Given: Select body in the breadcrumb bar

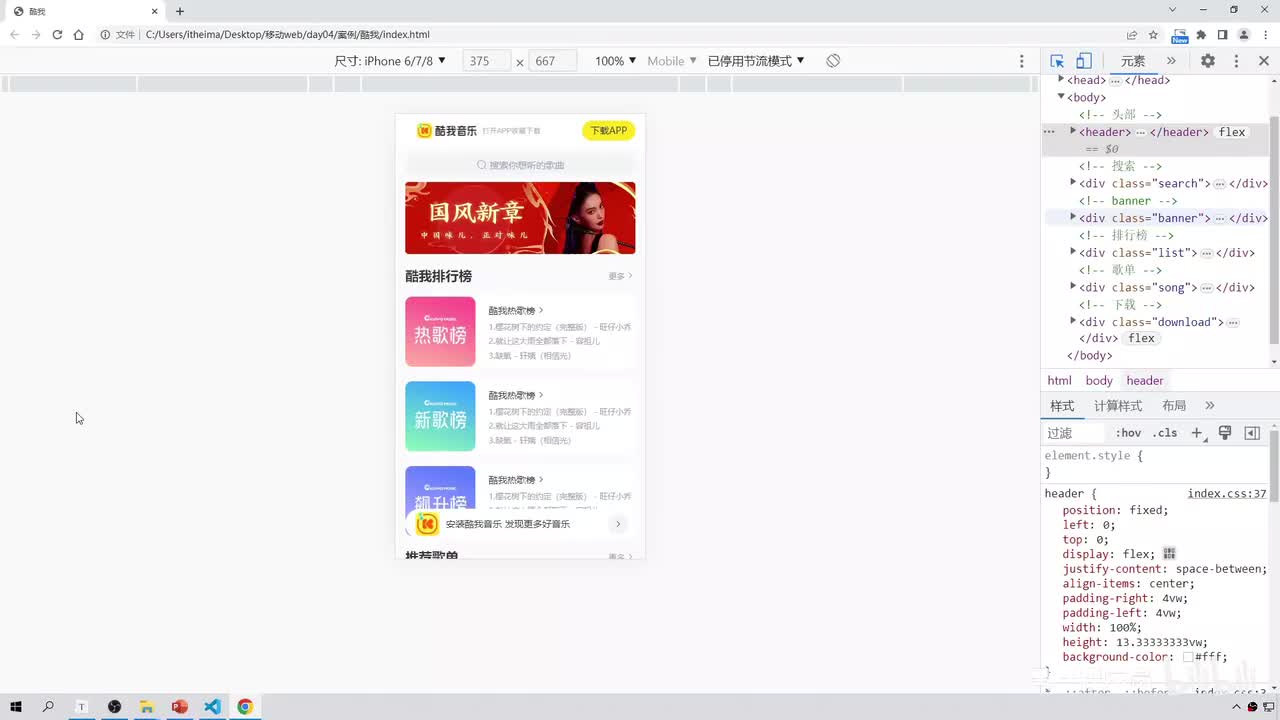Looking at the screenshot, I should click(x=1099, y=381).
